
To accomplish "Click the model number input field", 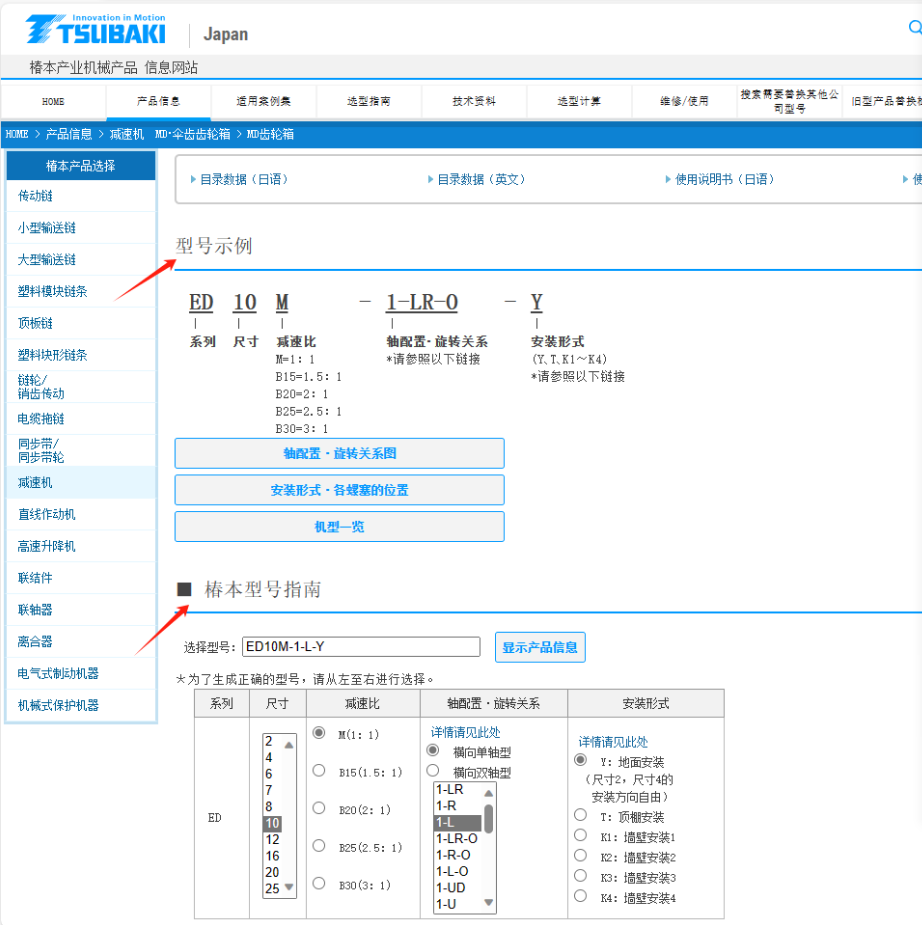I will [360, 647].
